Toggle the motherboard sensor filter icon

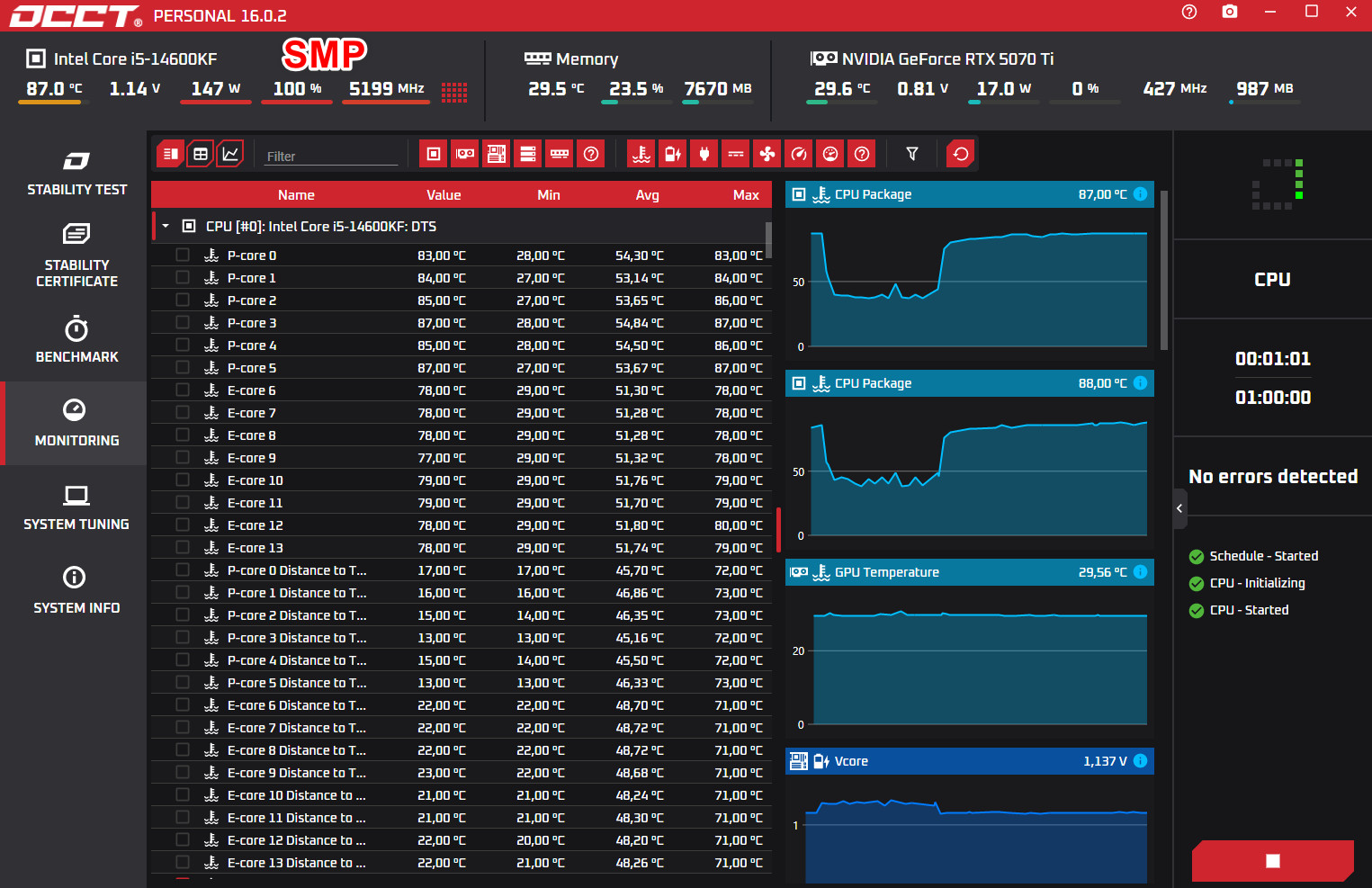497,154
